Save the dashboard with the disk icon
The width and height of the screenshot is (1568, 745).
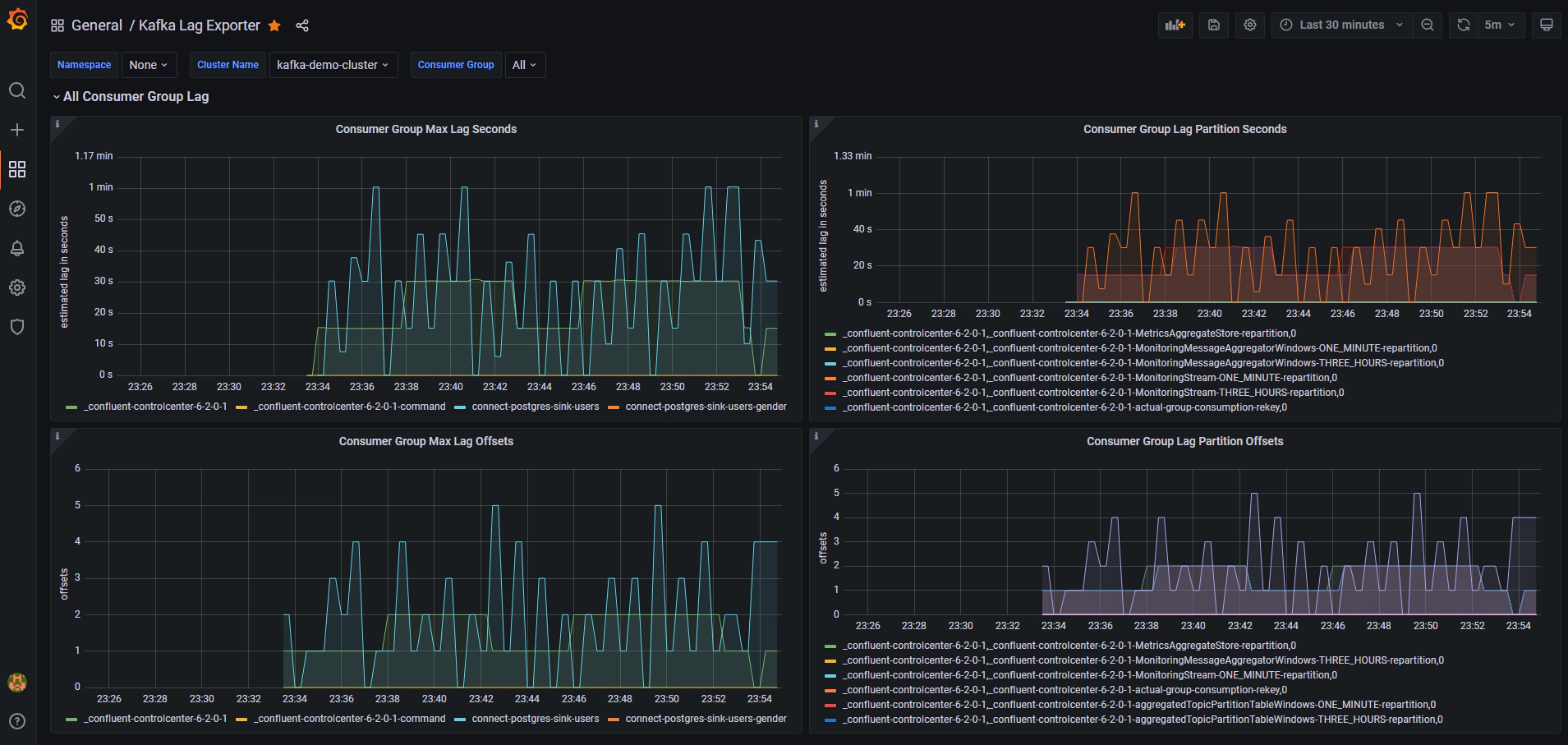1214,25
